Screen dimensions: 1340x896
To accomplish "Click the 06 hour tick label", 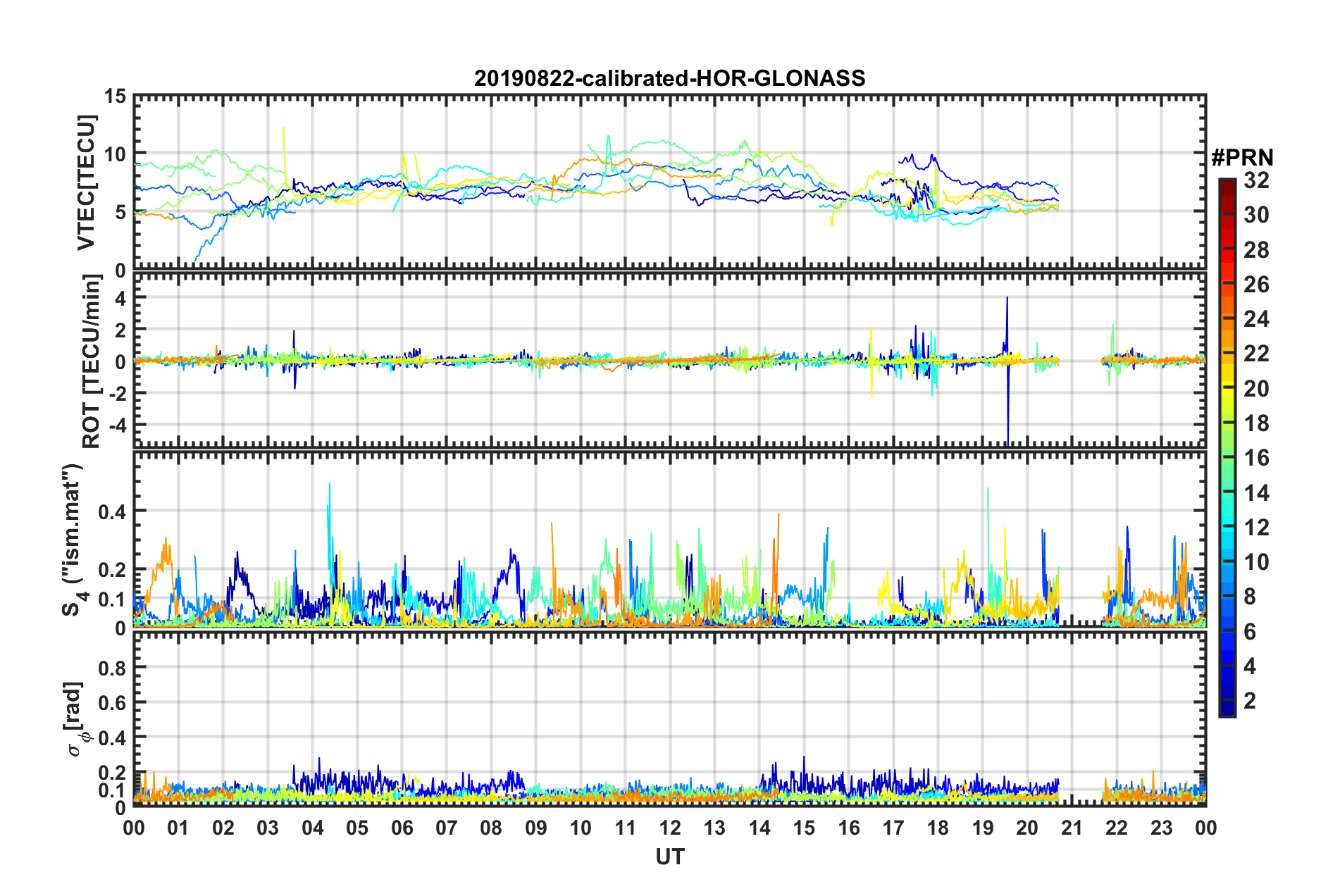I will click(402, 828).
